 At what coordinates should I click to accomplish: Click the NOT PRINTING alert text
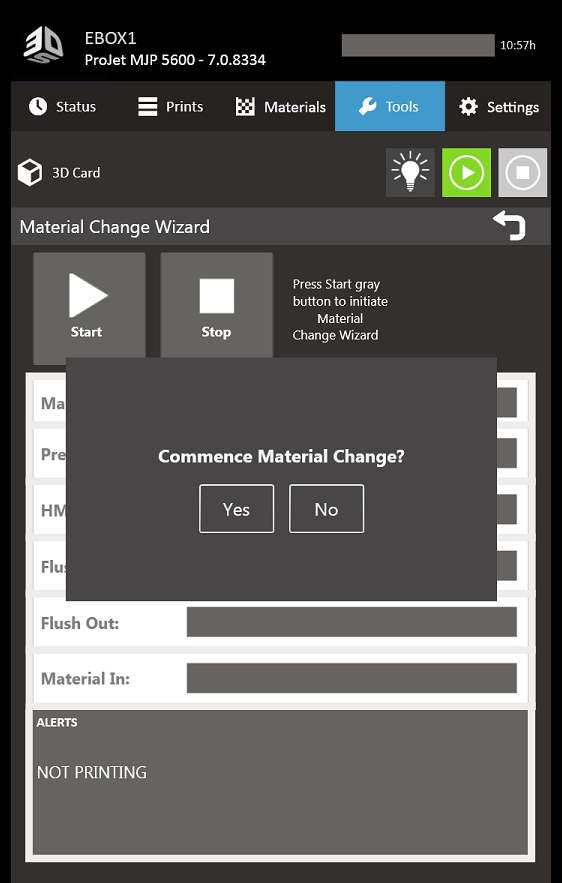pos(92,772)
